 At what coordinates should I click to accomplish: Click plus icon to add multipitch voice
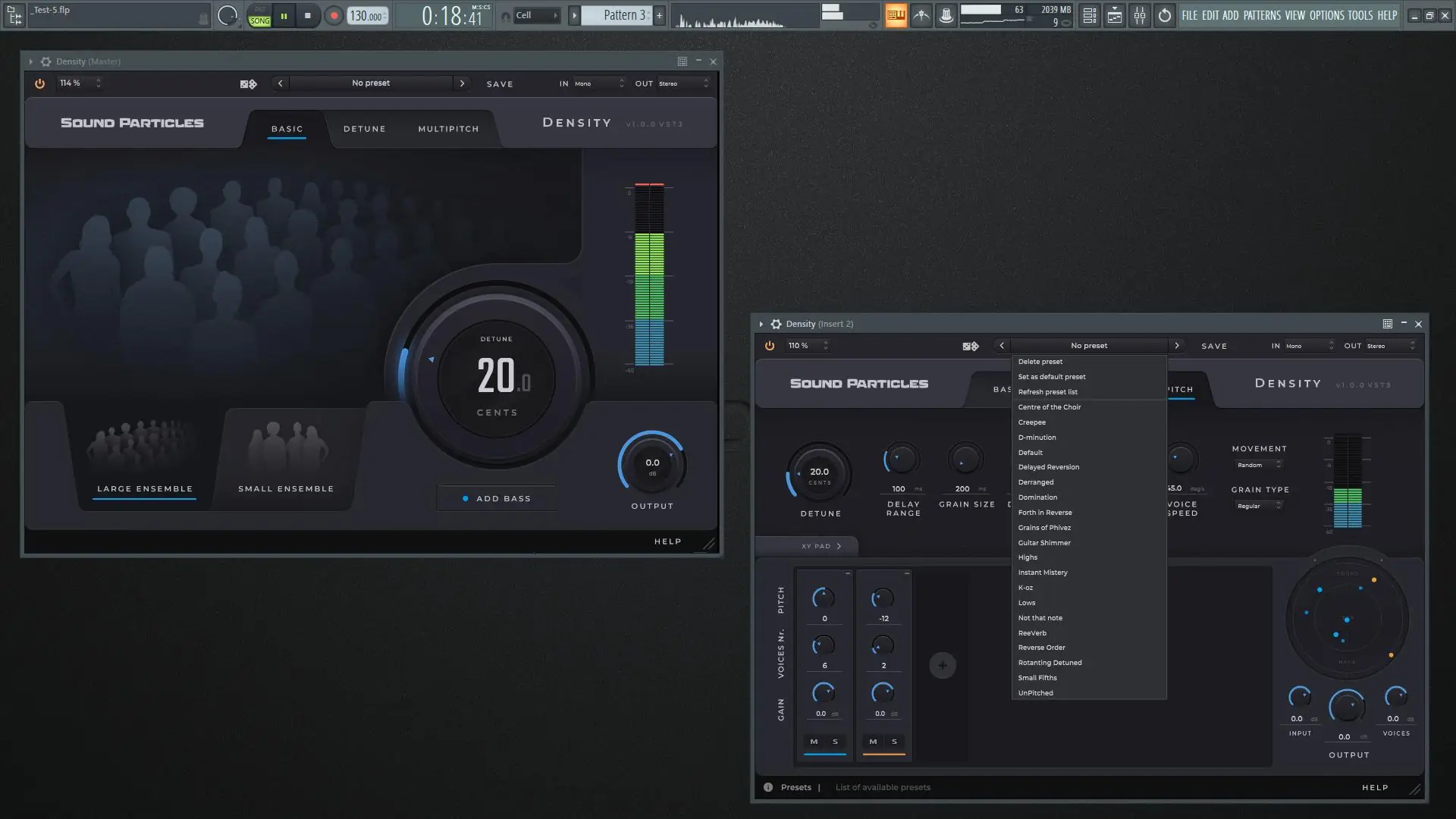pos(942,665)
